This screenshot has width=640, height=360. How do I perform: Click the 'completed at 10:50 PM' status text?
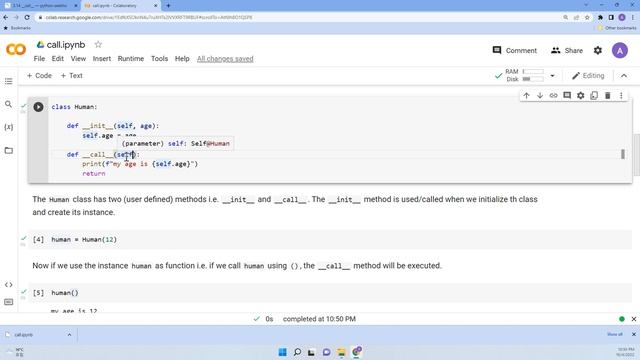point(319,319)
